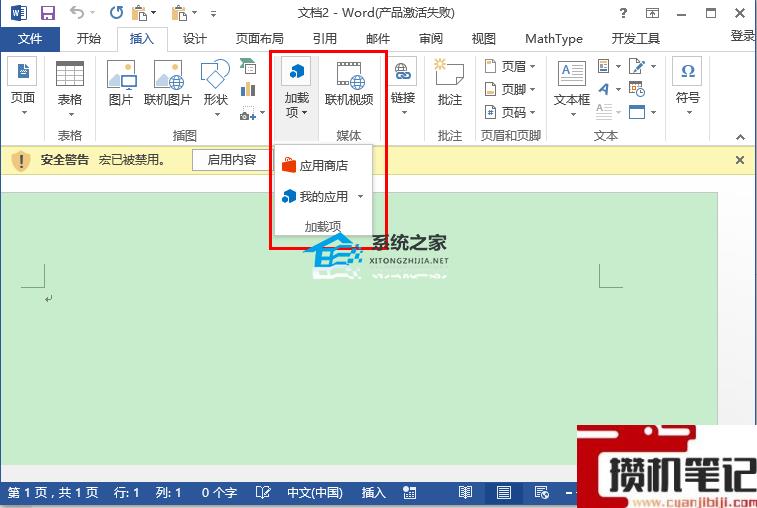This screenshot has height=508, width=757.
Task: Open the 形状 shapes gallery
Action: click(x=215, y=89)
